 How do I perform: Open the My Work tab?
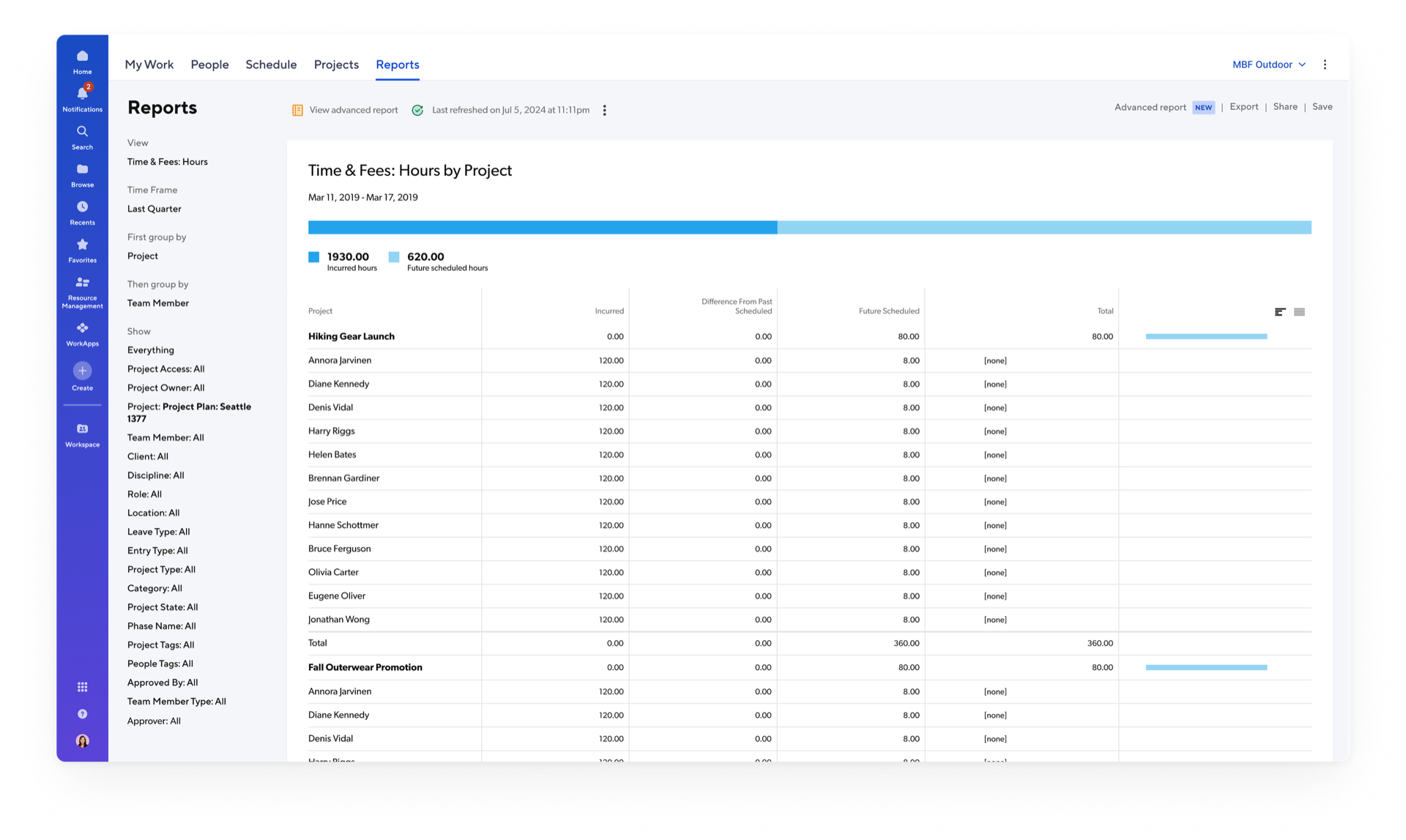click(x=149, y=64)
